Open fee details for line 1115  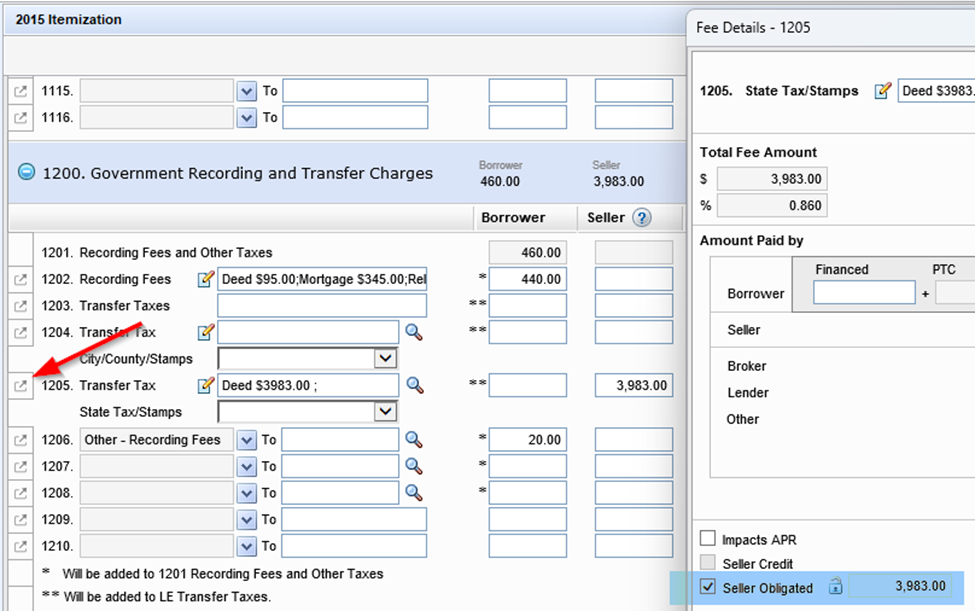pos(21,91)
